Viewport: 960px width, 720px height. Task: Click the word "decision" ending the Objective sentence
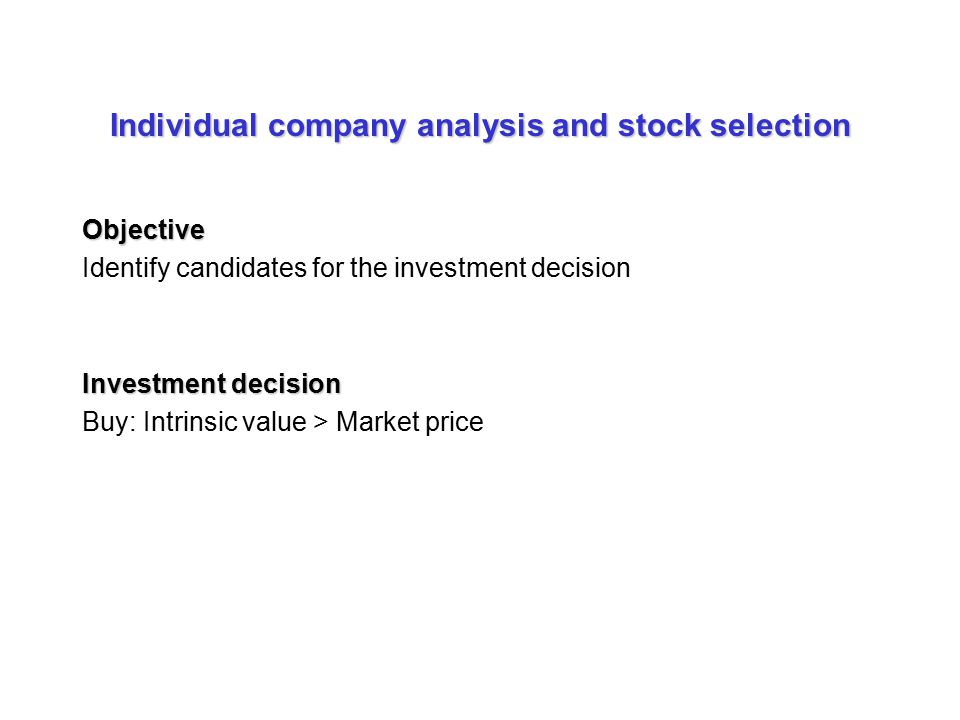tap(581, 268)
